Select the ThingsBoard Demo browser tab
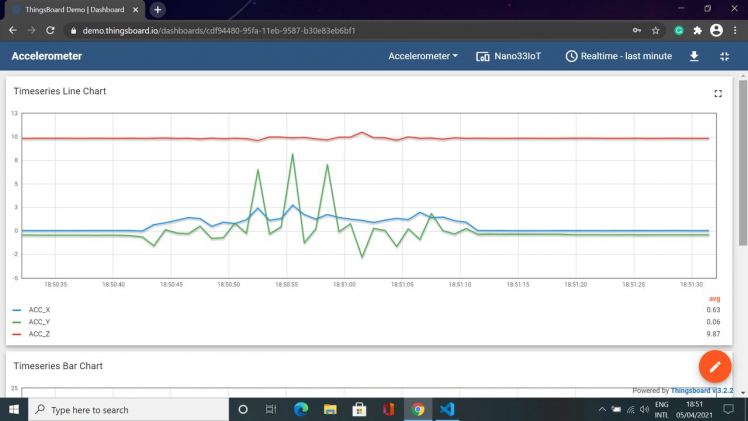This screenshot has height=421, width=748. coord(75,9)
